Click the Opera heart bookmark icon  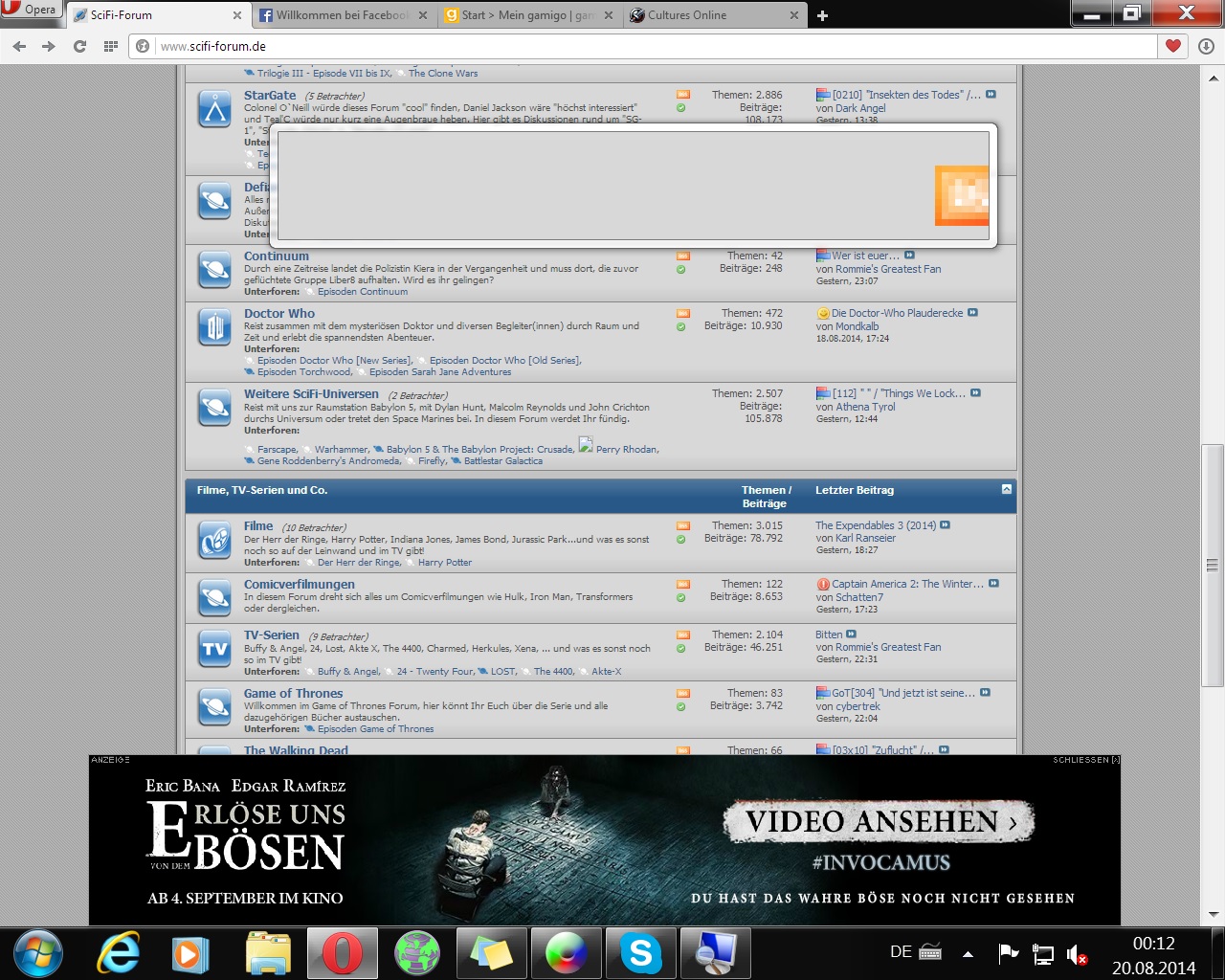tap(1173, 46)
